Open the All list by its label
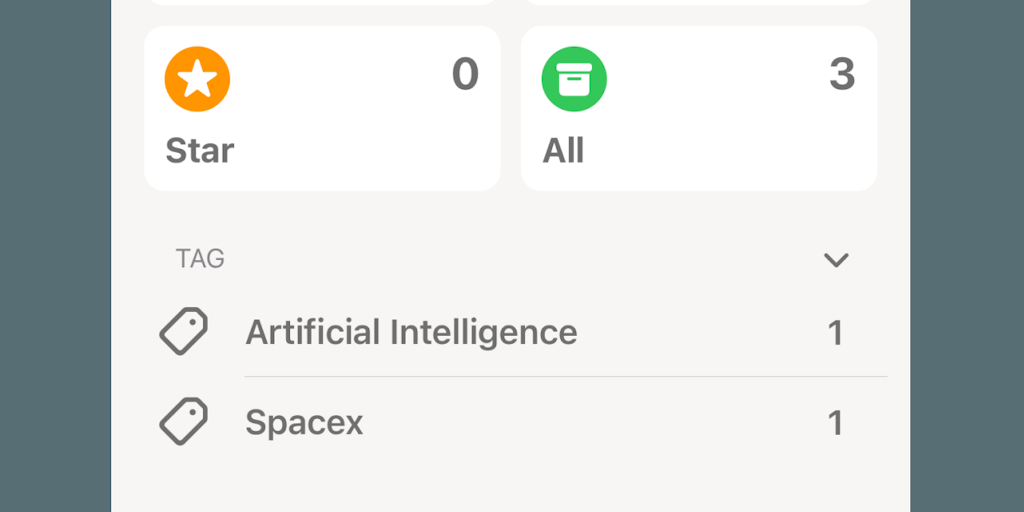1024x512 pixels. 563,151
